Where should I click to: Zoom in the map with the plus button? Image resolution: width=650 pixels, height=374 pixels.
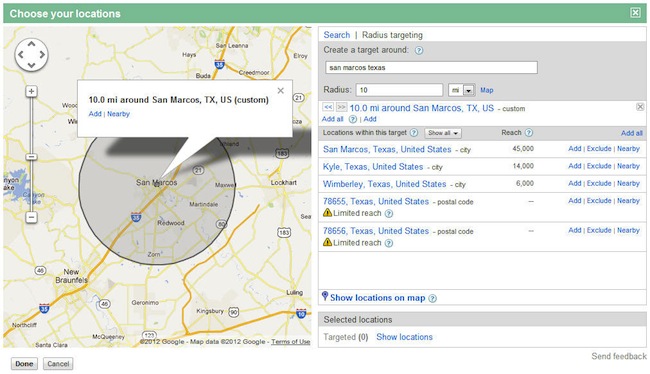[x=32, y=91]
